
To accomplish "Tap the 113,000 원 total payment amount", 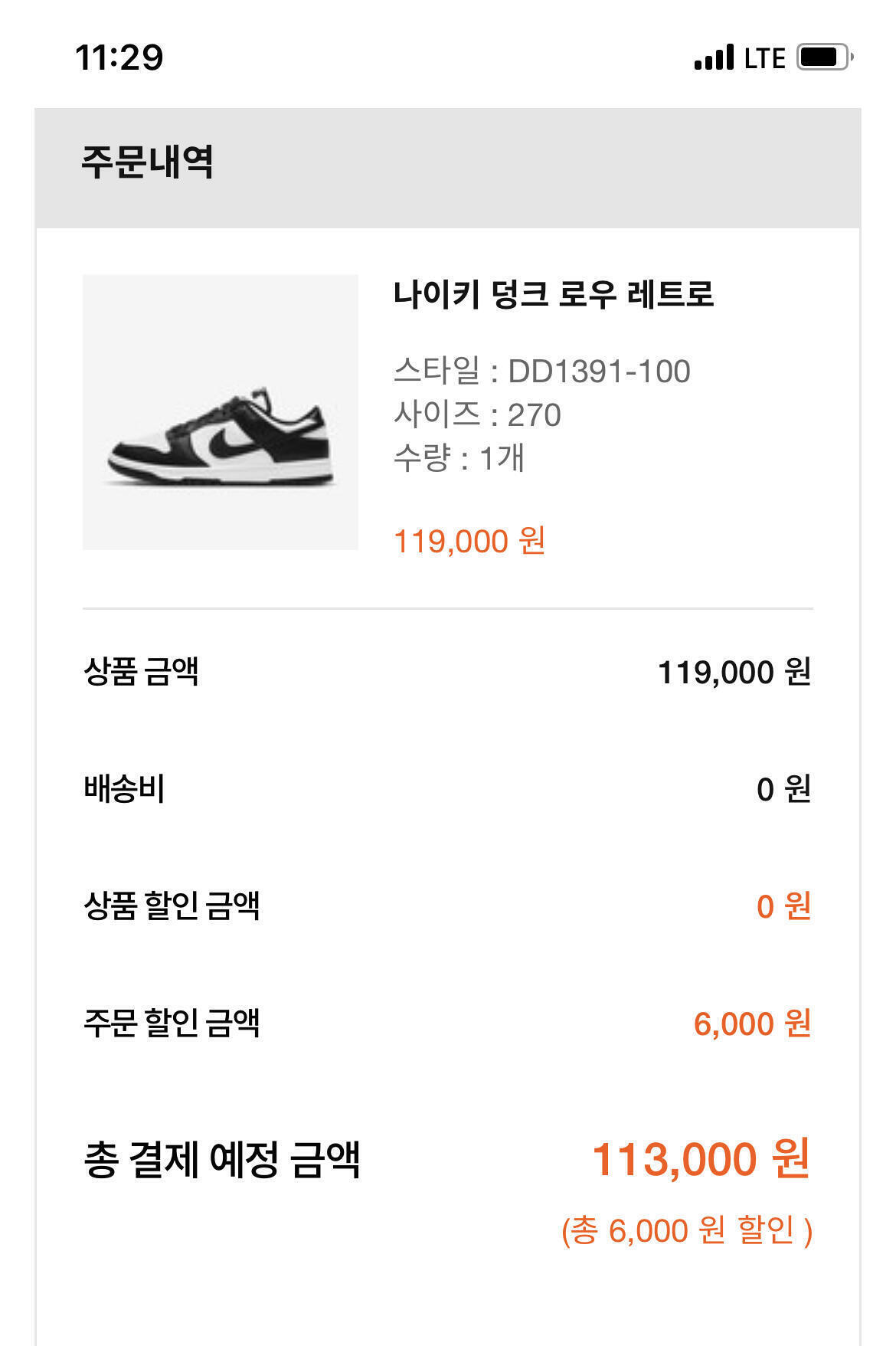I will click(x=701, y=1159).
